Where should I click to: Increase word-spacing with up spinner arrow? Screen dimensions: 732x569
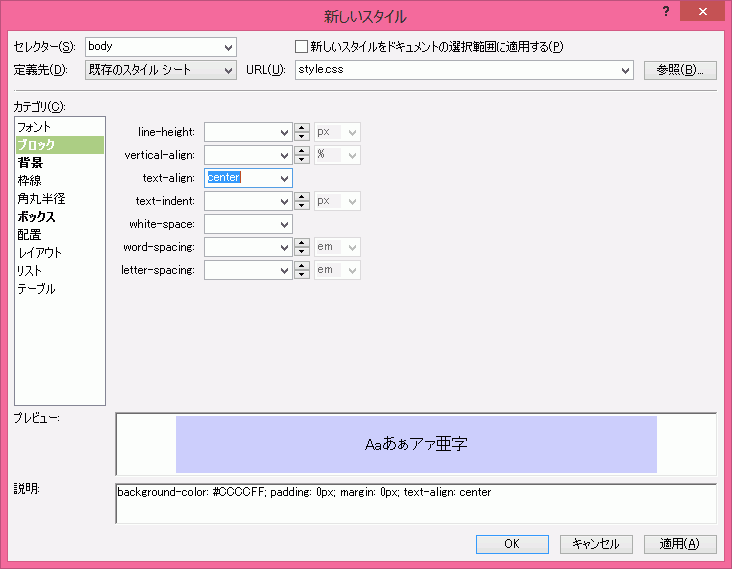(302, 243)
